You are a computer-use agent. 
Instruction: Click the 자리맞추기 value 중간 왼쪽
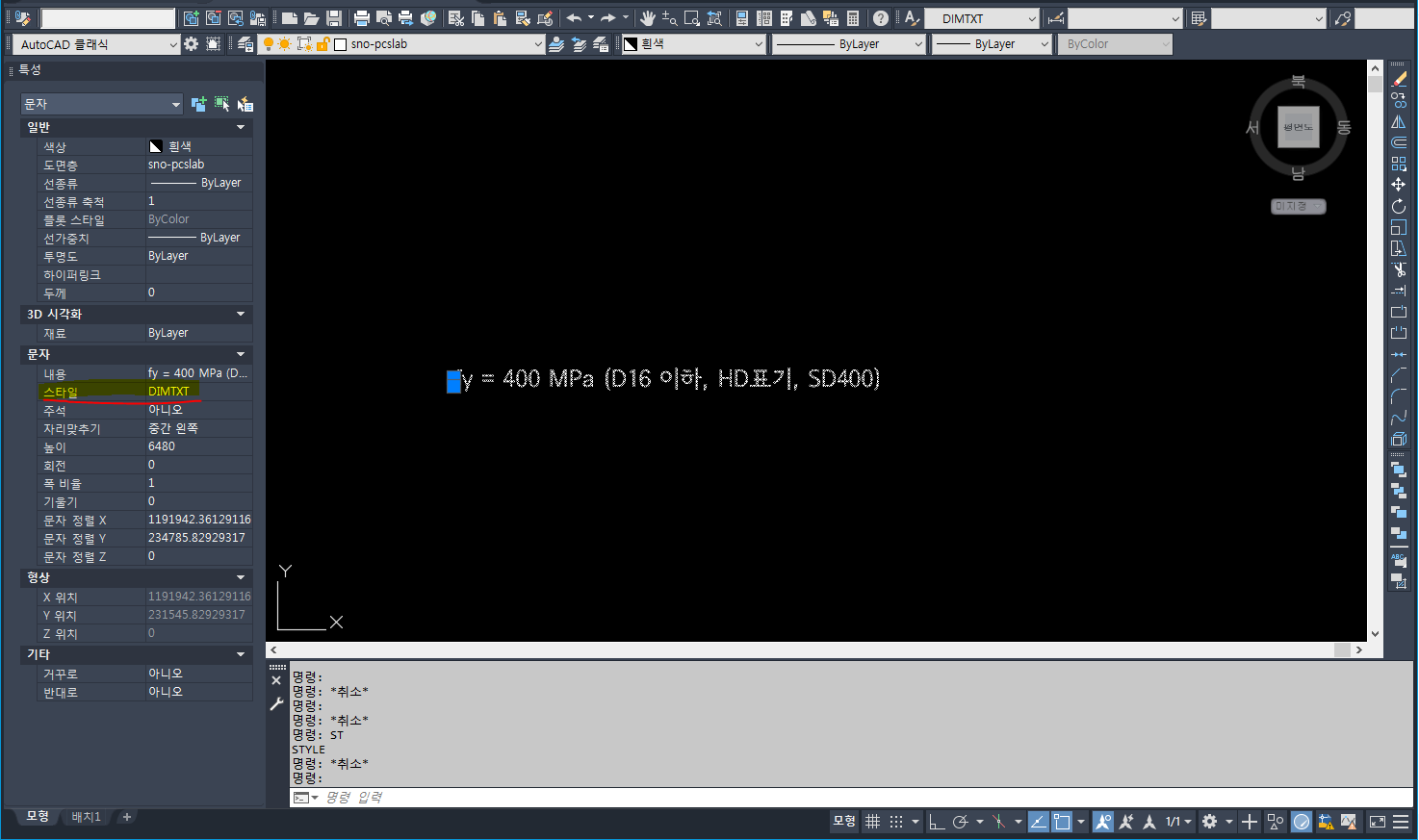199,428
